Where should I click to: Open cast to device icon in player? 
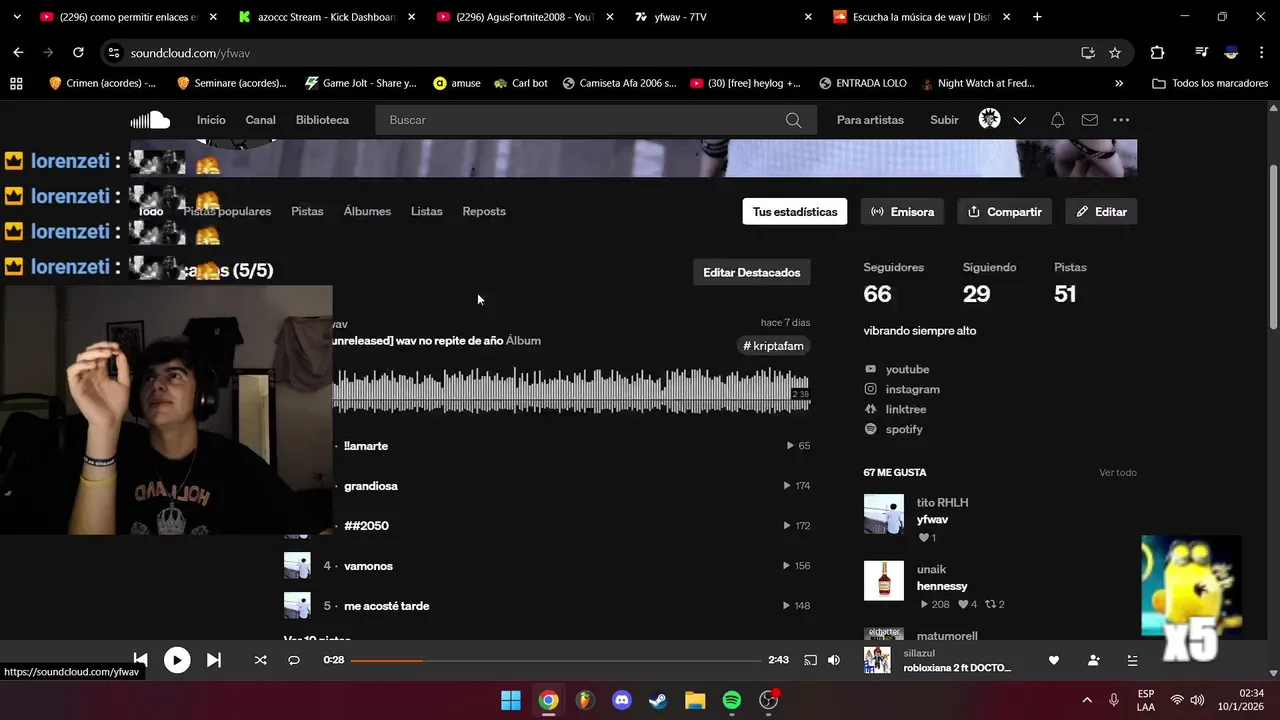[811, 660]
